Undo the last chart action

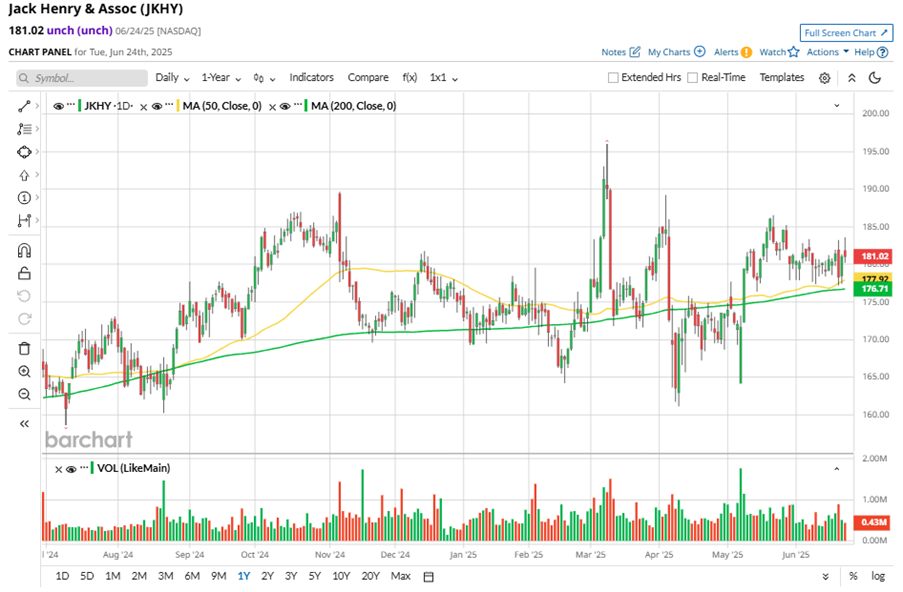pos(24,297)
